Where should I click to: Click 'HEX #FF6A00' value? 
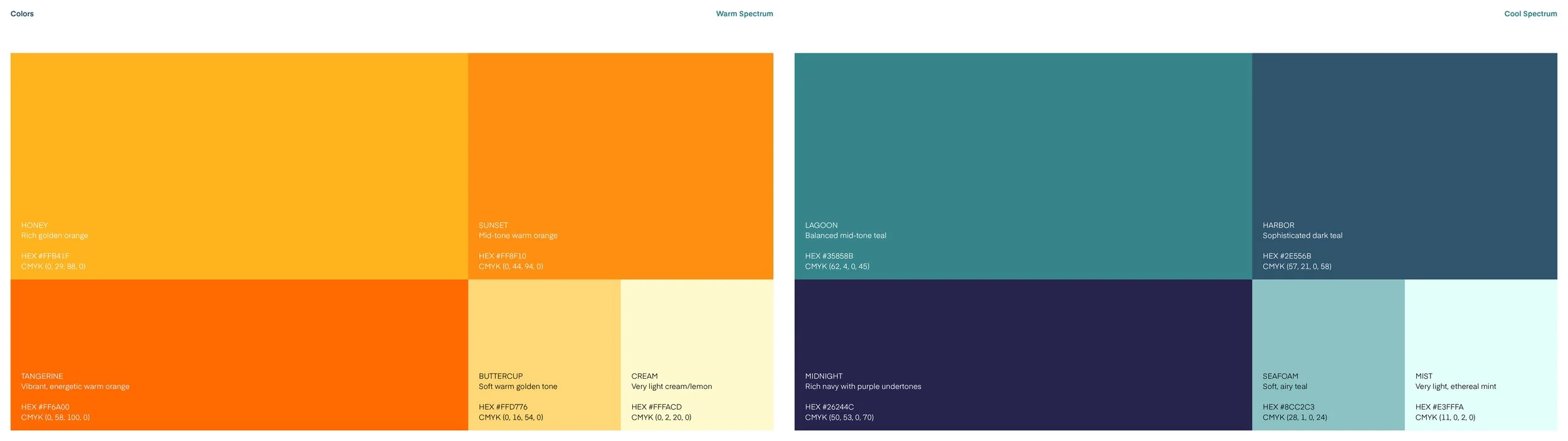point(45,407)
